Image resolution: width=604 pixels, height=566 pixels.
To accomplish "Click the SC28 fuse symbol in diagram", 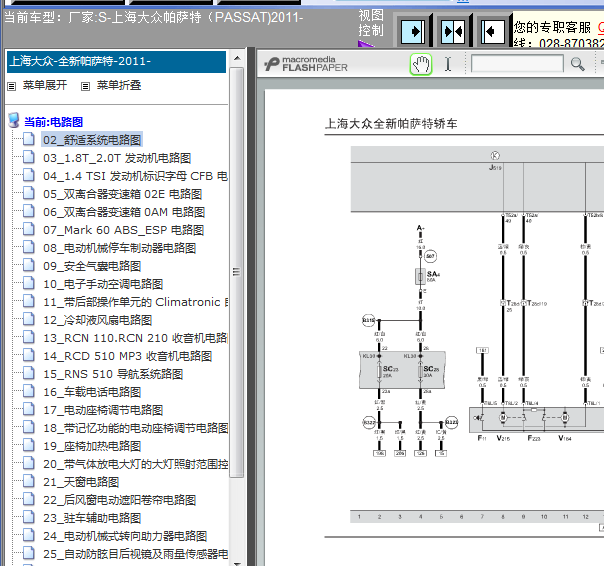I will click(421, 371).
